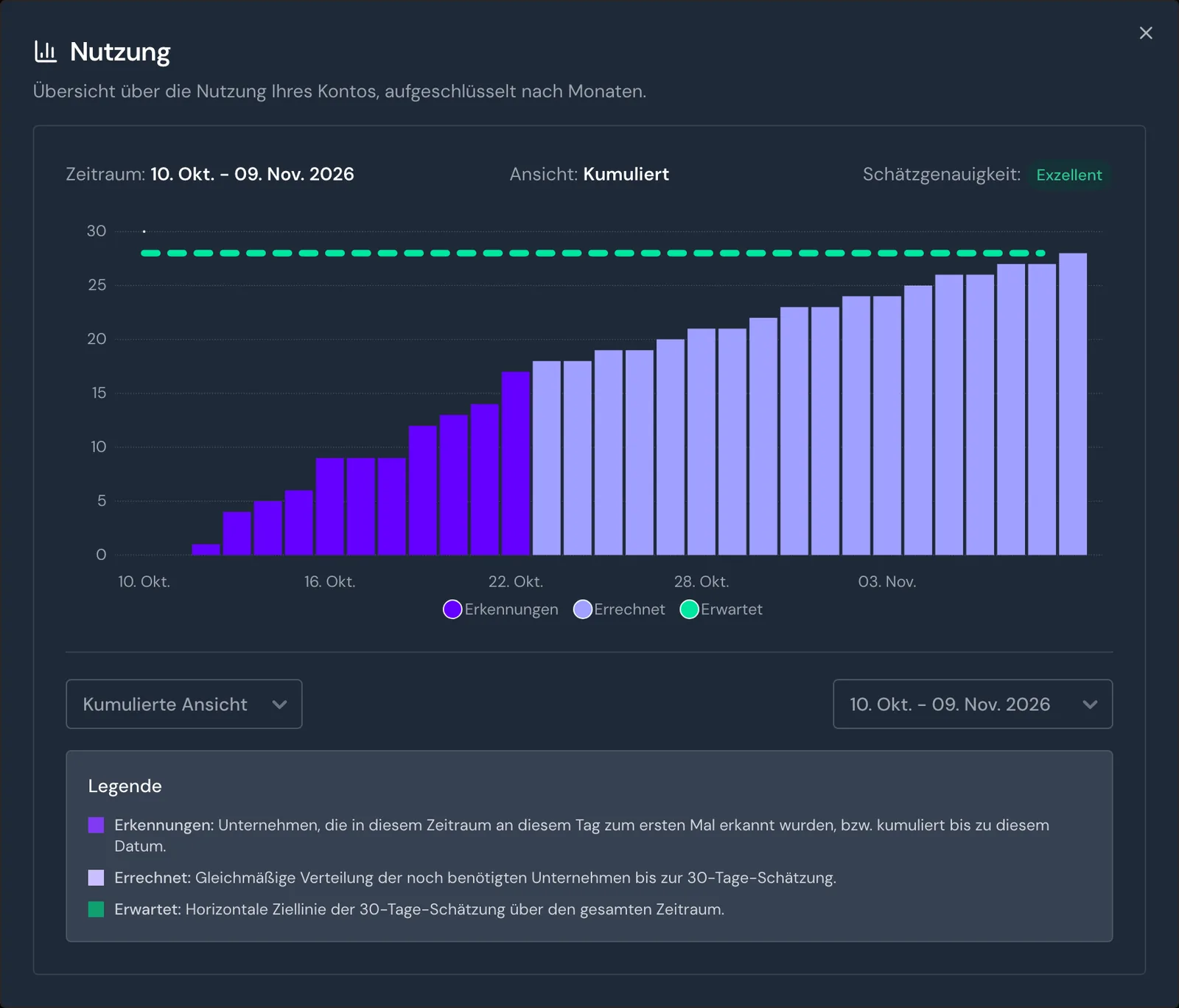Open the 10. Okt. – 09. Nov. 2026 period dropdown
The image size is (1179, 1008).
(973, 704)
